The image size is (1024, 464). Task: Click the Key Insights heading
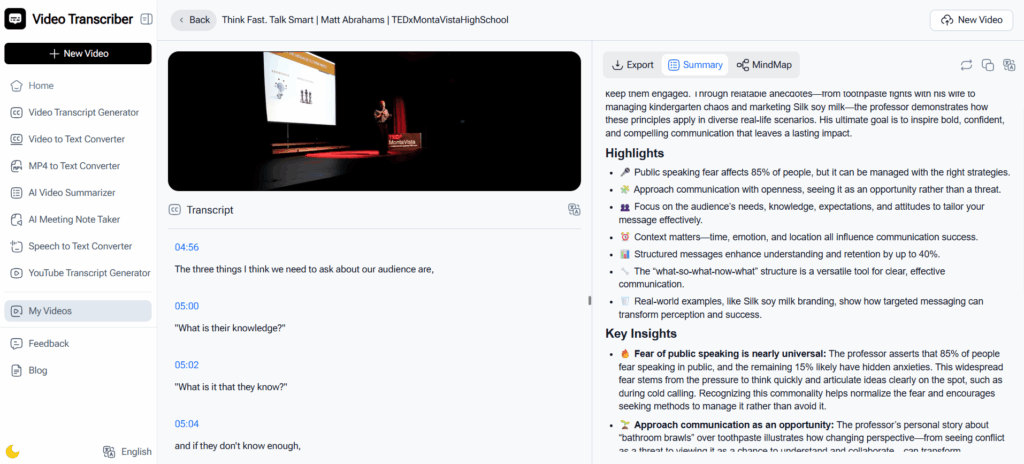641,334
